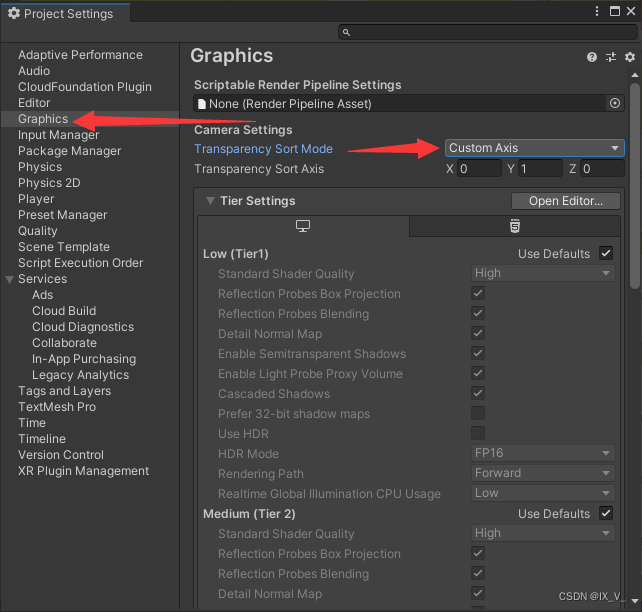Click the Project Settings tab
Screen dimensions: 642x612
66,14
